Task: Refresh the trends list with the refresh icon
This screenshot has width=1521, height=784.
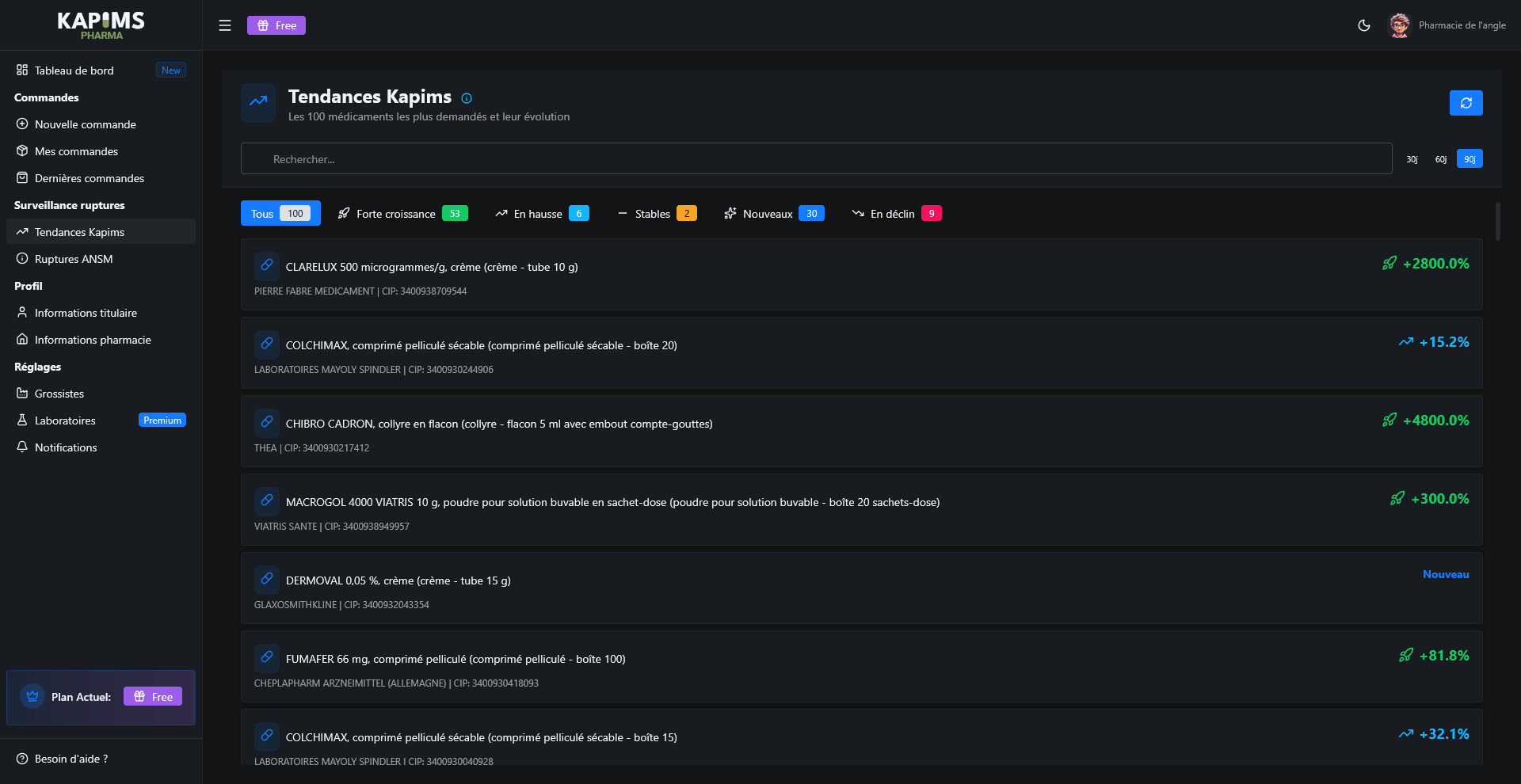Action: click(1466, 102)
